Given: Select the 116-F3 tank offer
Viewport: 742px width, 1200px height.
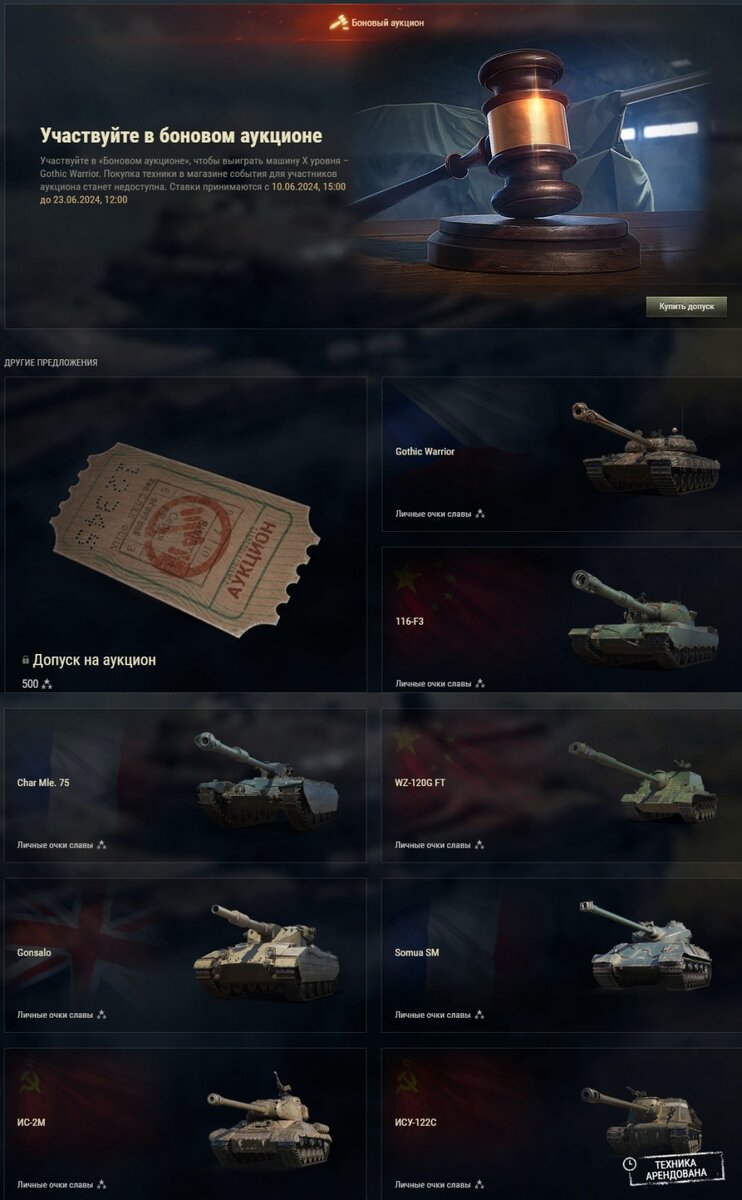Looking at the screenshot, I should (562, 619).
